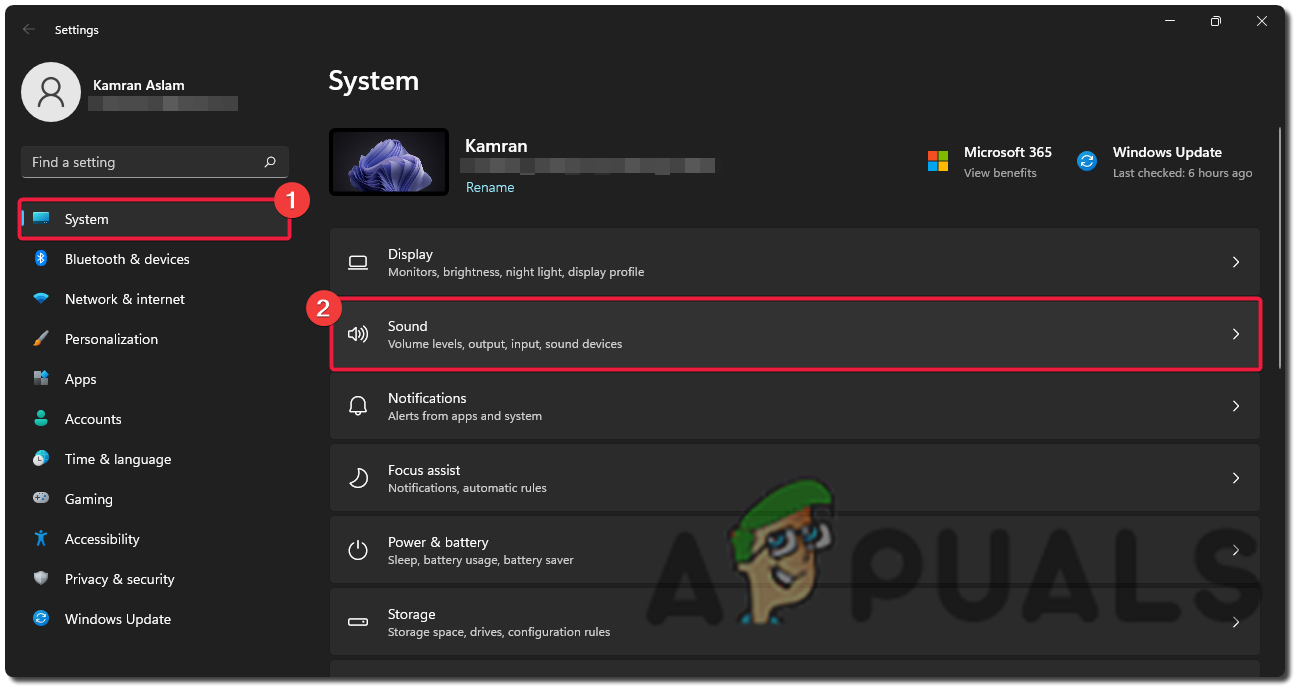Image resolution: width=1295 pixels, height=687 pixels.
Task: Select System in the sidebar
Action: tap(87, 219)
